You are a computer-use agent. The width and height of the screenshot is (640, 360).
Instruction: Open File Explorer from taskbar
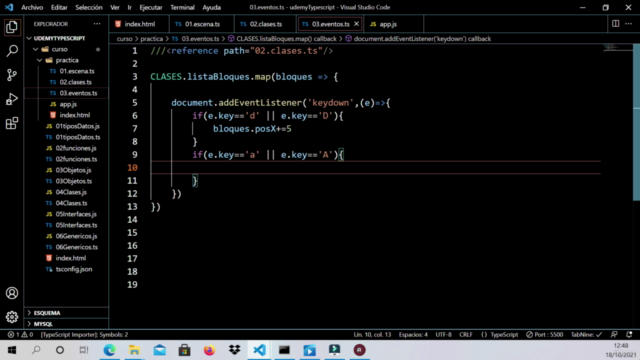pos(134,350)
